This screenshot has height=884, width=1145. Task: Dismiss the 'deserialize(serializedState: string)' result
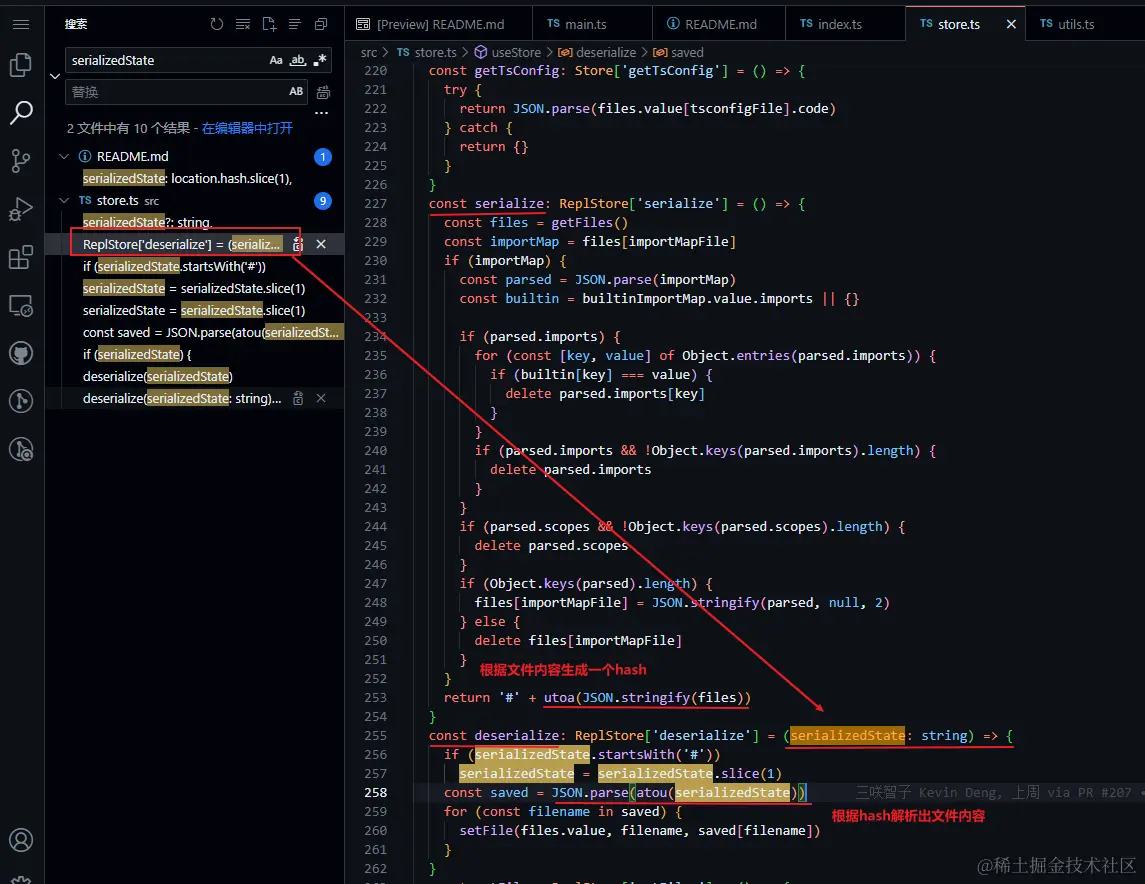coord(321,399)
